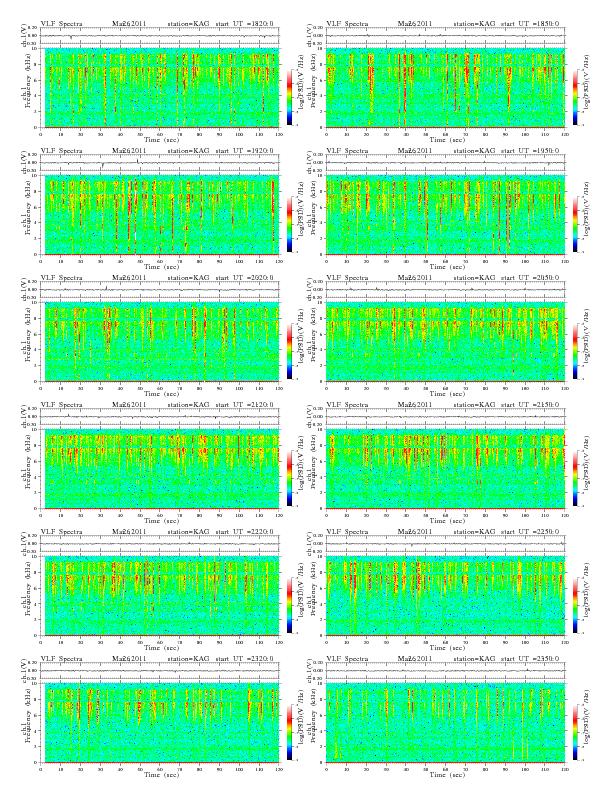
Task: Click the ch.1 waveform strip above the 1820:0 spectrogram
Action: [x=160, y=36]
